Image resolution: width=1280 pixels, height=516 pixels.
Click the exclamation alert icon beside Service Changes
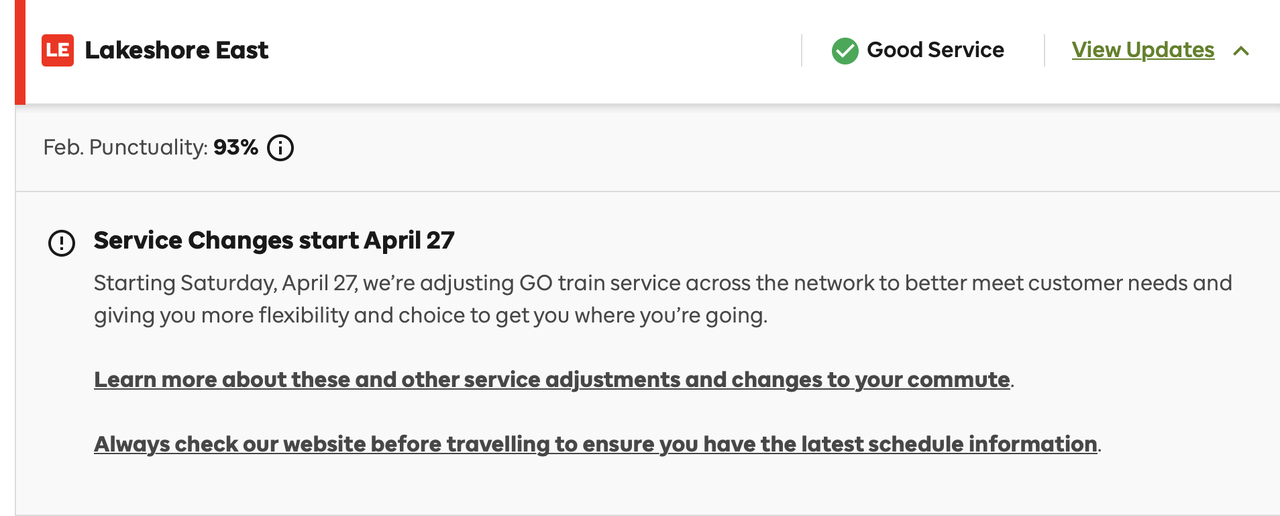pos(62,242)
